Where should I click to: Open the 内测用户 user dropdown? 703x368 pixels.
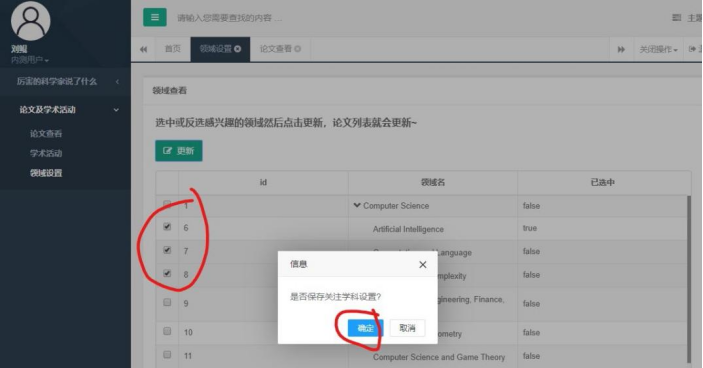tap(30, 60)
